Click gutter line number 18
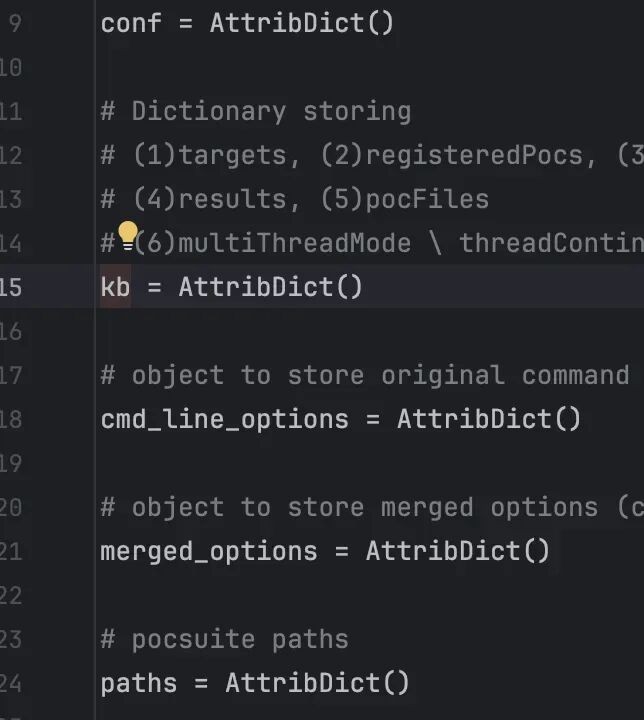The width and height of the screenshot is (644, 720). [10, 419]
